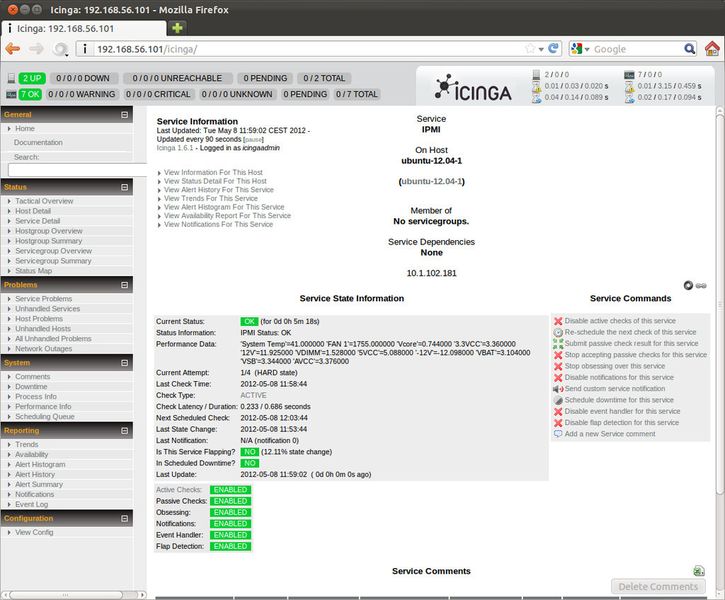725x600 pixels.
Task: Click the Send custom notification megaphone icon
Action: 558,389
